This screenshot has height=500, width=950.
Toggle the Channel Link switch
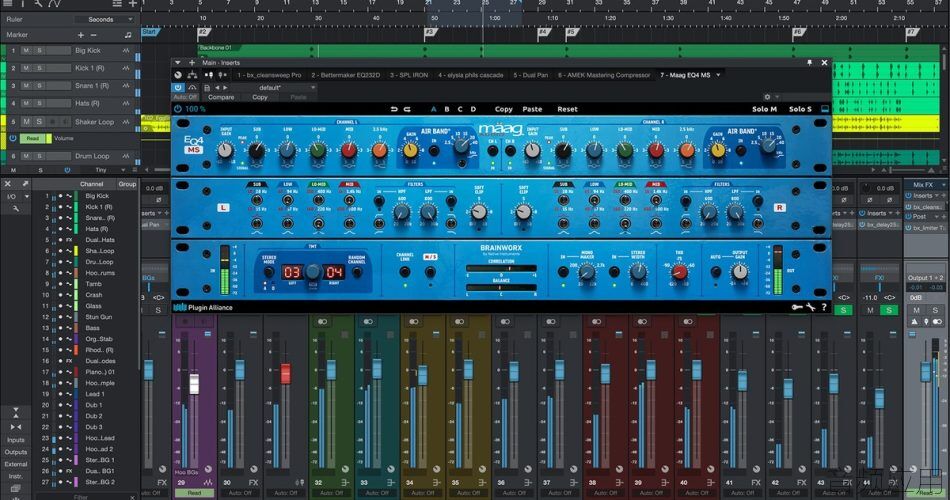click(405, 272)
